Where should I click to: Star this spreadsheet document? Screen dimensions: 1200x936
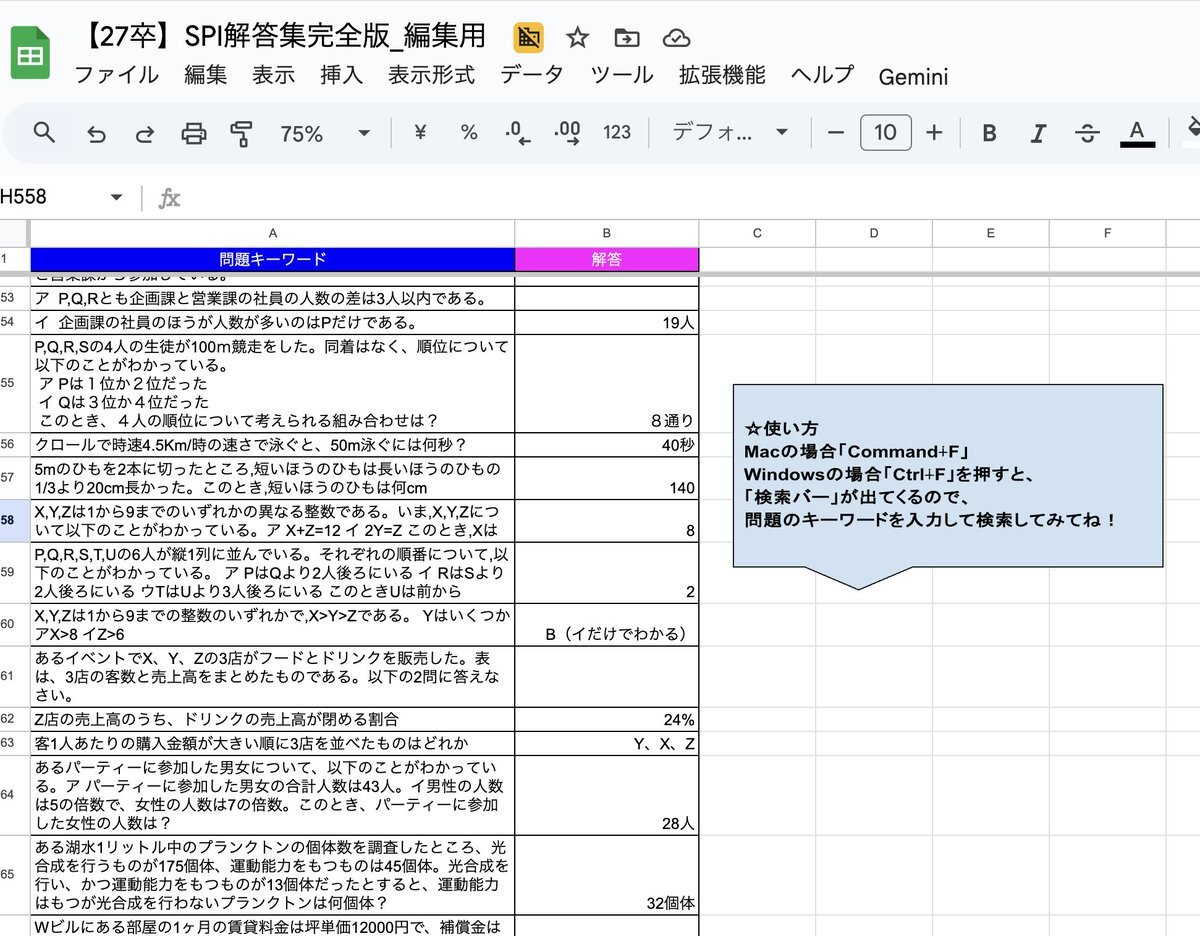click(x=578, y=38)
